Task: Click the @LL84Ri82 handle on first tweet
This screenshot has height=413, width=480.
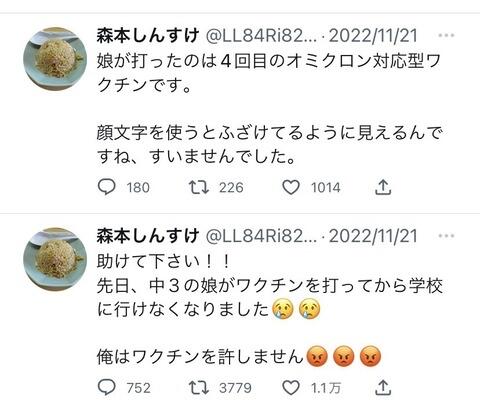Action: (x=262, y=36)
